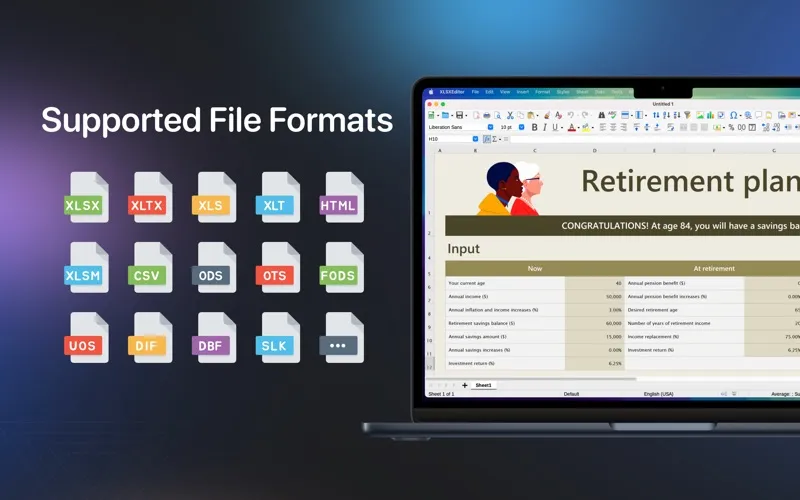Viewport: 800px width, 500px height.
Task: Click the center horizontally icon
Action: click(x=613, y=127)
